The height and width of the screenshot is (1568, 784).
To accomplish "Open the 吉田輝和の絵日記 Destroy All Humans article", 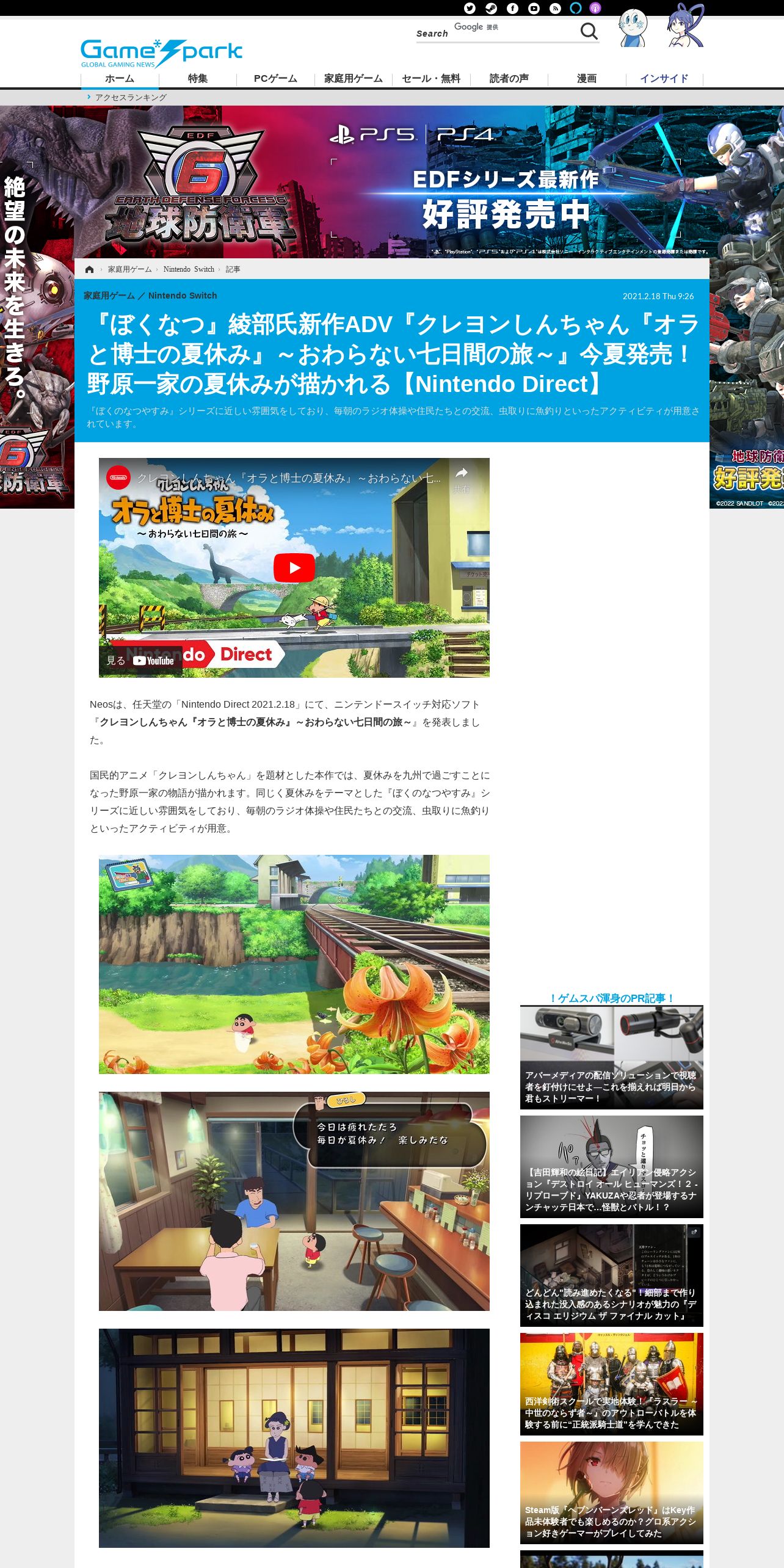I will tap(612, 1167).
